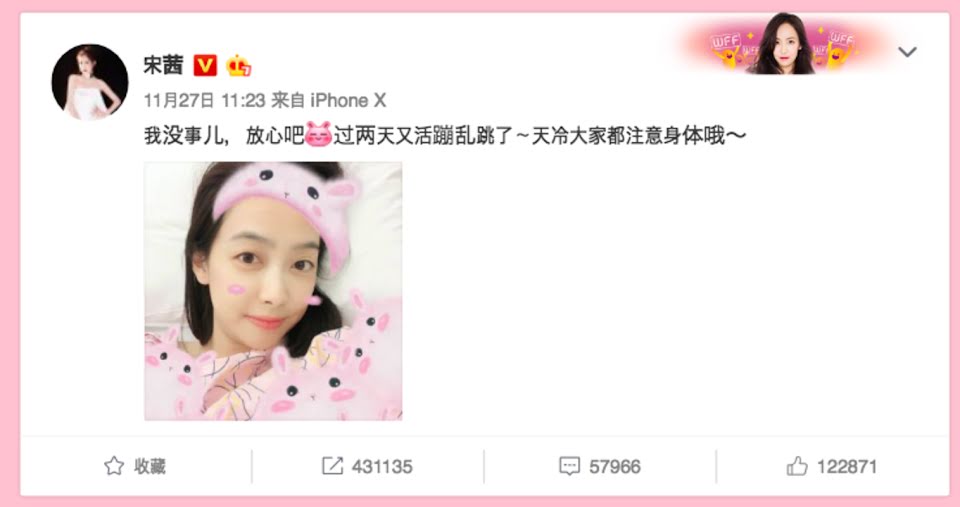Click the 收藏 favorite label
Screen dimensions: 960x507
150,466
